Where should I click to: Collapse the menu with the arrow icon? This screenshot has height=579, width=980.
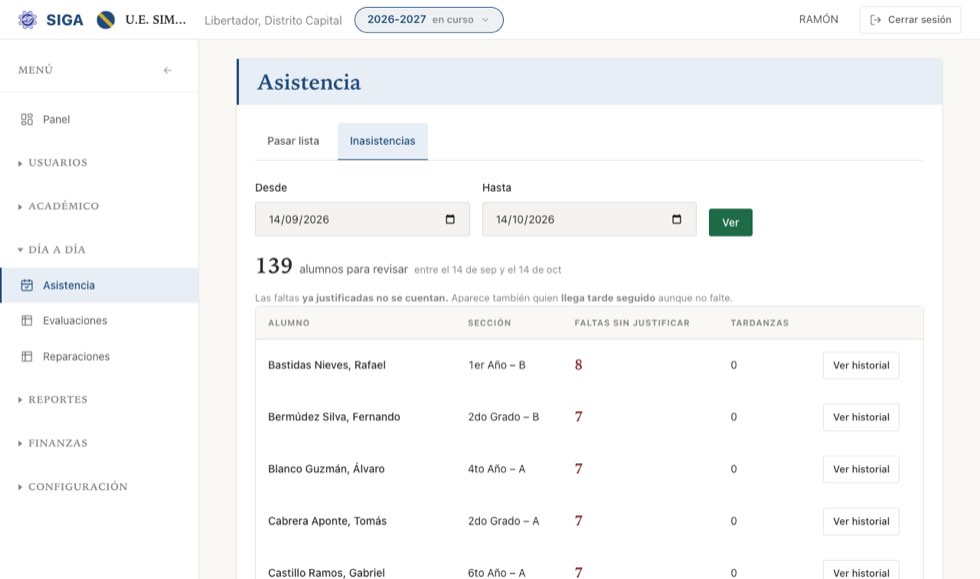point(168,70)
